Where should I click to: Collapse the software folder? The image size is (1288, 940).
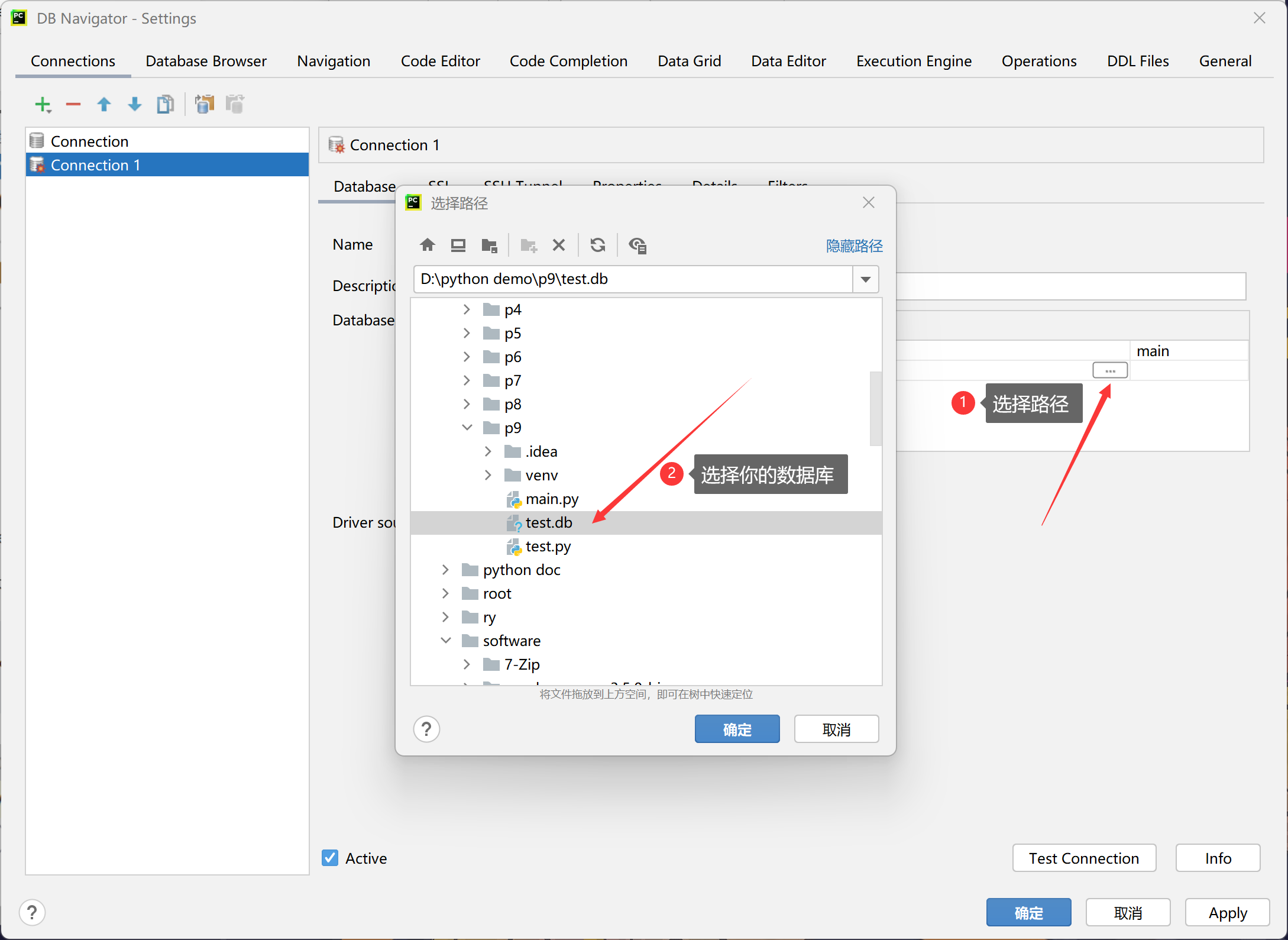point(446,641)
